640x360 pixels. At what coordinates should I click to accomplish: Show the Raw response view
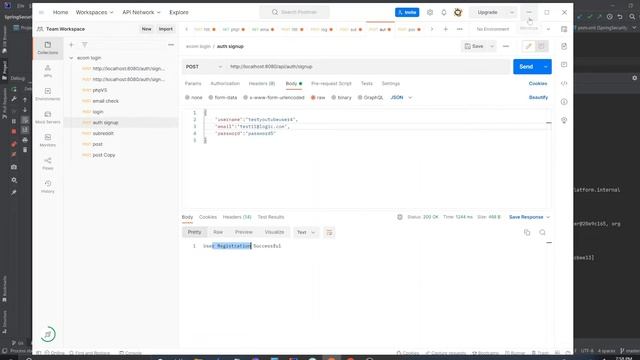click(218, 232)
